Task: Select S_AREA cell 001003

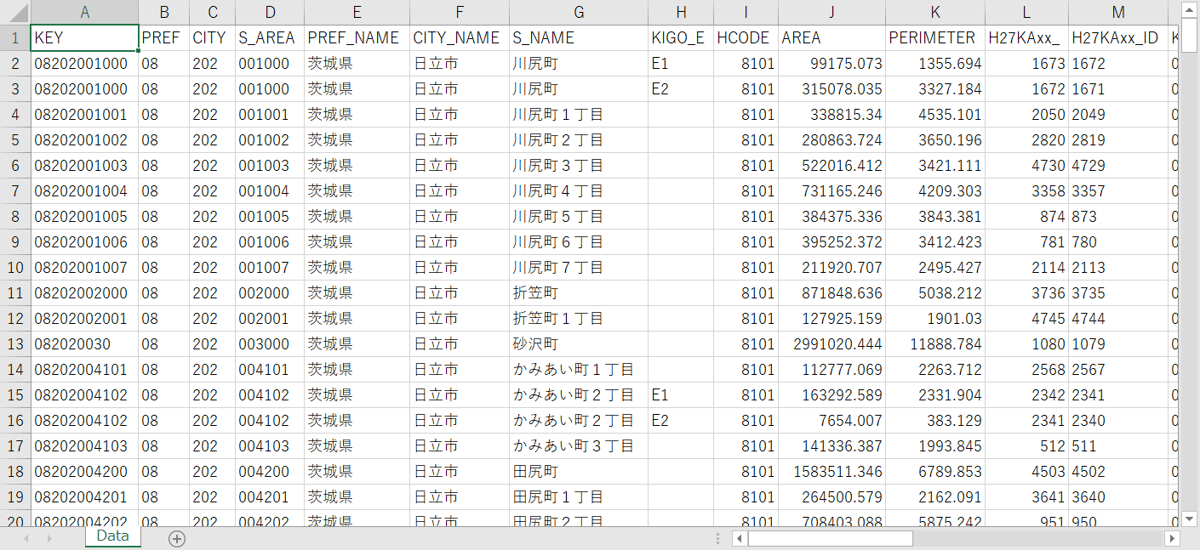Action: (x=270, y=166)
